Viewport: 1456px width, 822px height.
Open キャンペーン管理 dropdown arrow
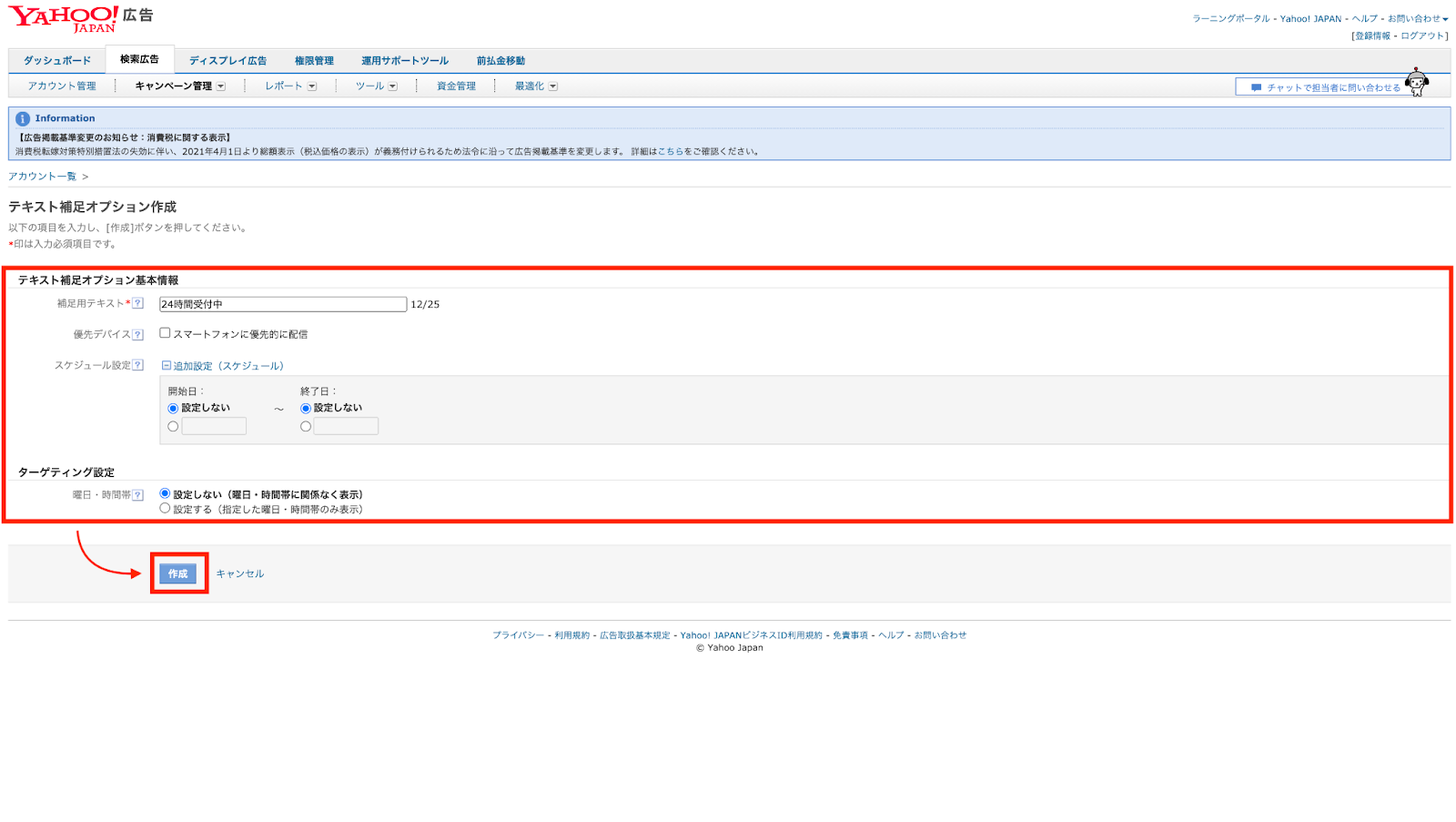click(221, 87)
